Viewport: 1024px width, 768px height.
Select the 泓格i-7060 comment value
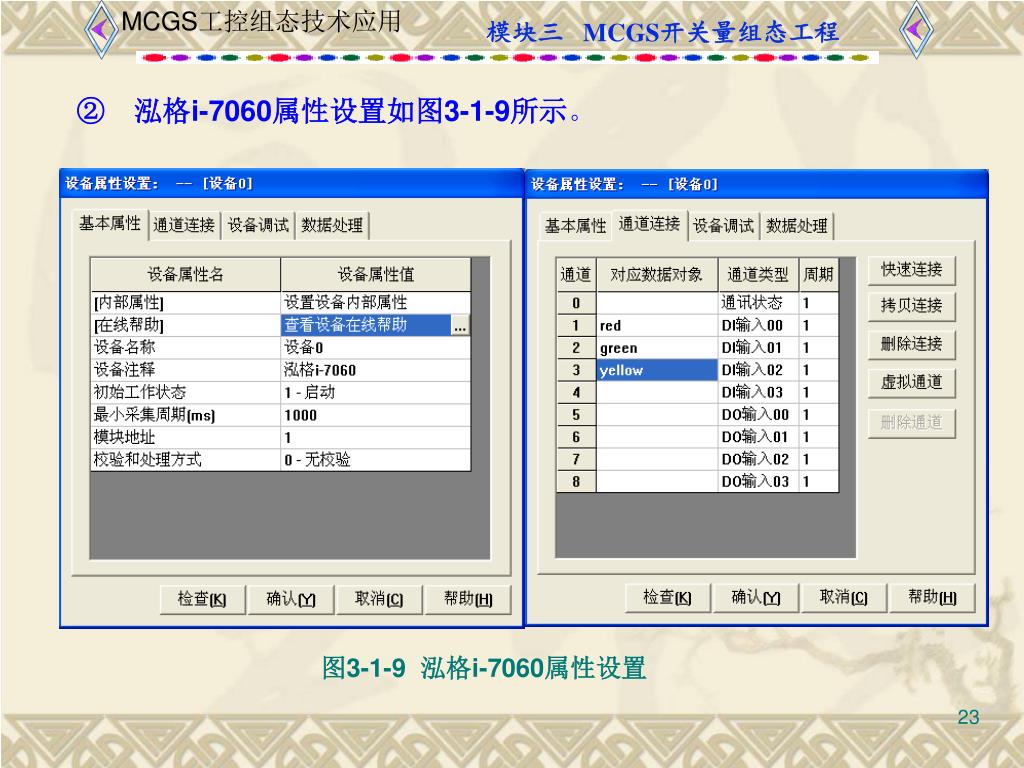[x=376, y=370]
